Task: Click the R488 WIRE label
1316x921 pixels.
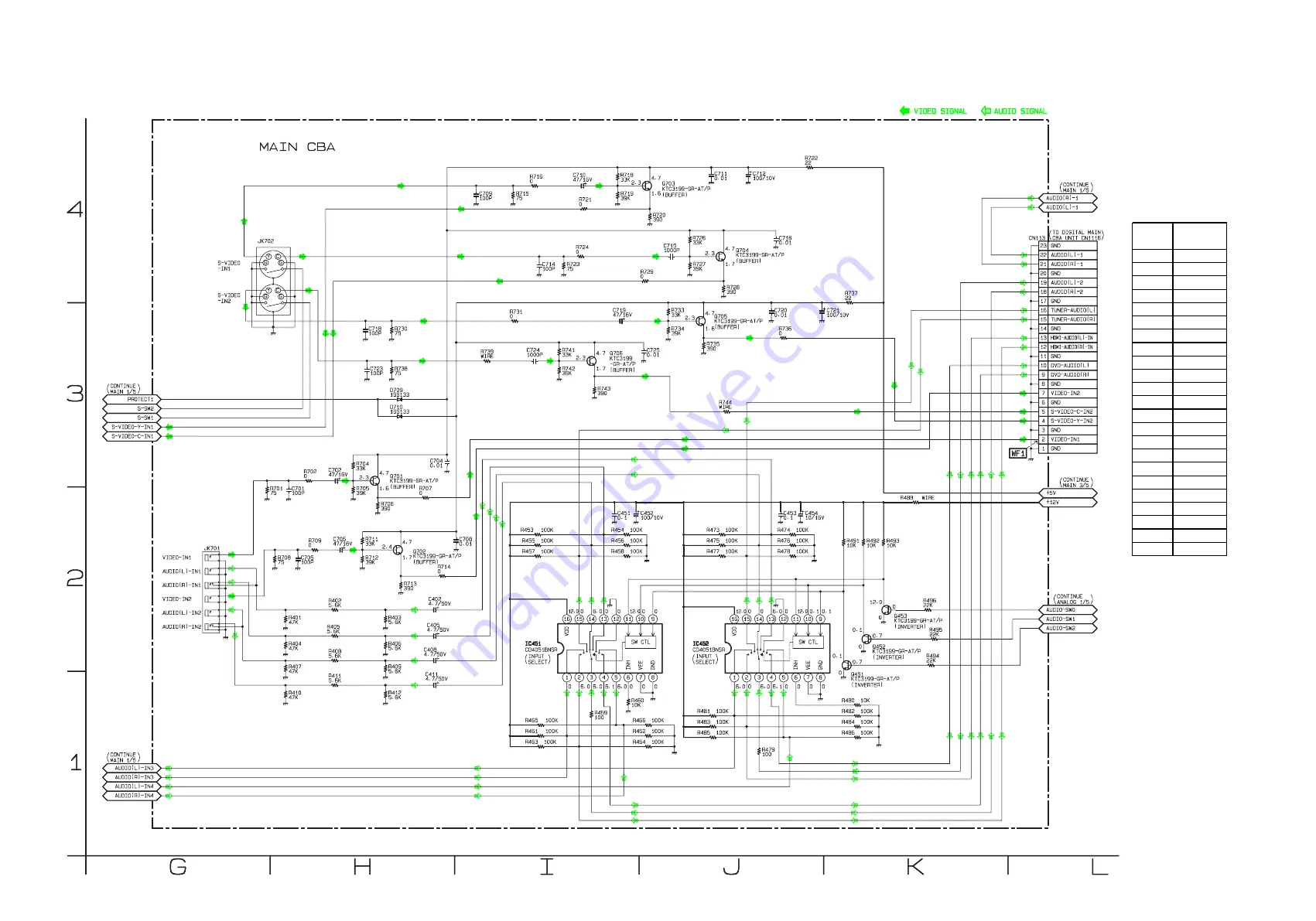Action: pyautogui.click(x=917, y=498)
